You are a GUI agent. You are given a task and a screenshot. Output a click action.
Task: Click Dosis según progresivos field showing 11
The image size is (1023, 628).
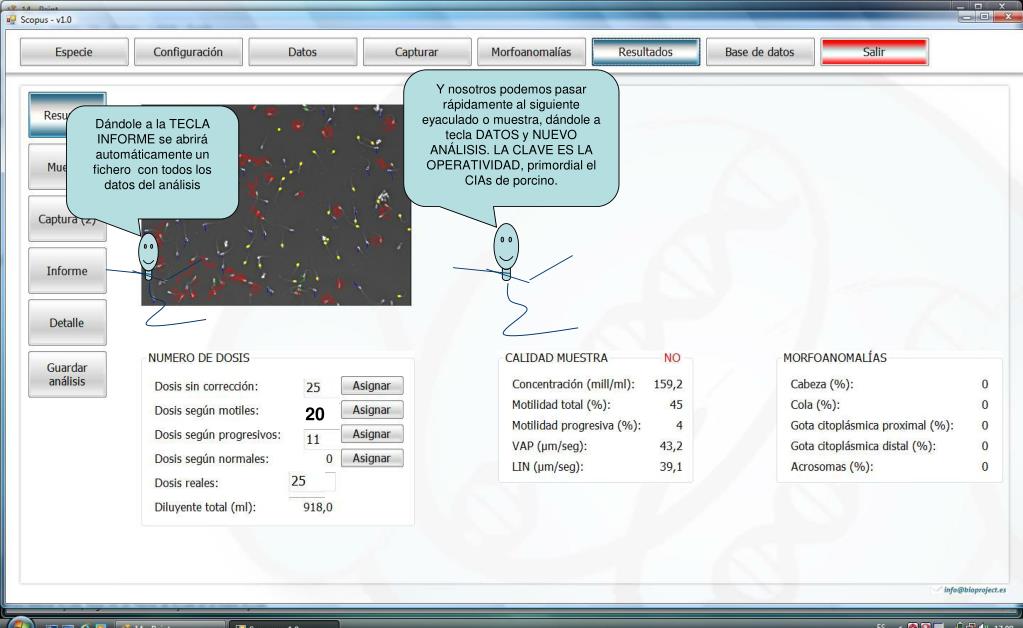tap(320, 439)
